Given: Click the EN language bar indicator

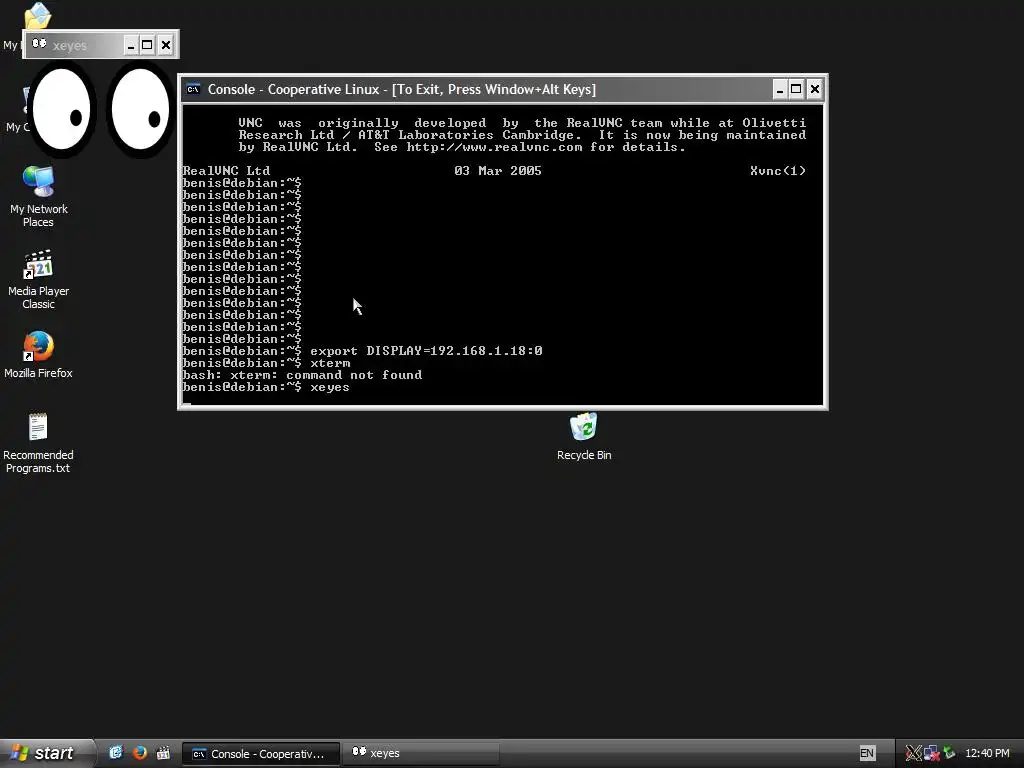Looking at the screenshot, I should 867,753.
